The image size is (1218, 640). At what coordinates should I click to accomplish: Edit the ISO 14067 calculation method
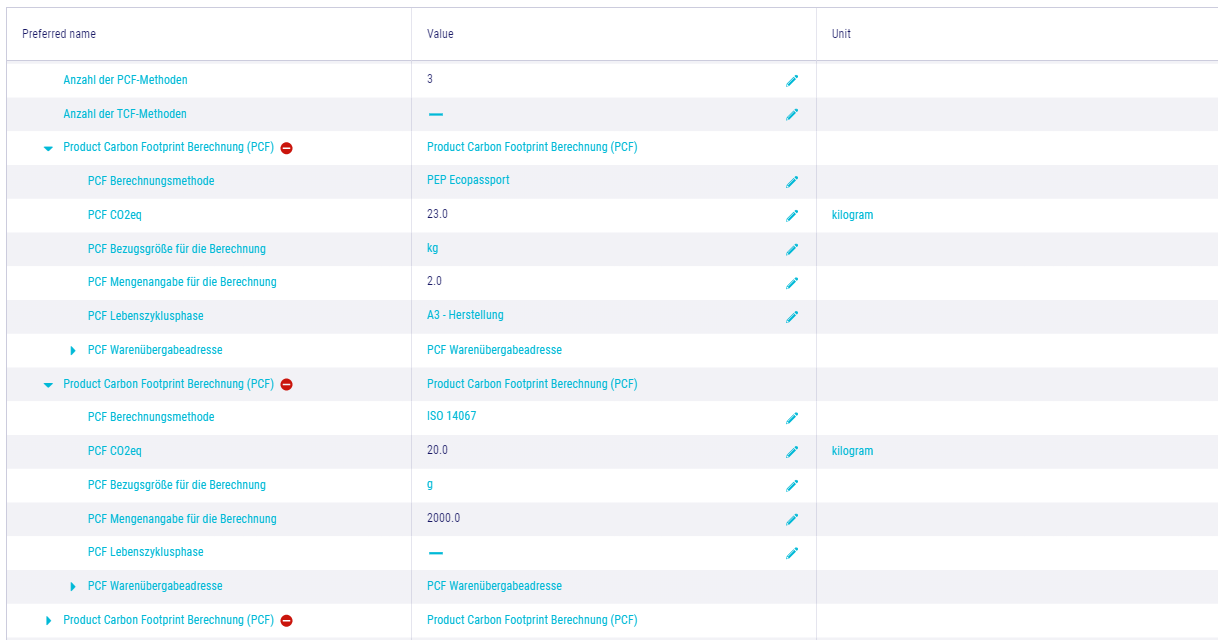coord(792,418)
